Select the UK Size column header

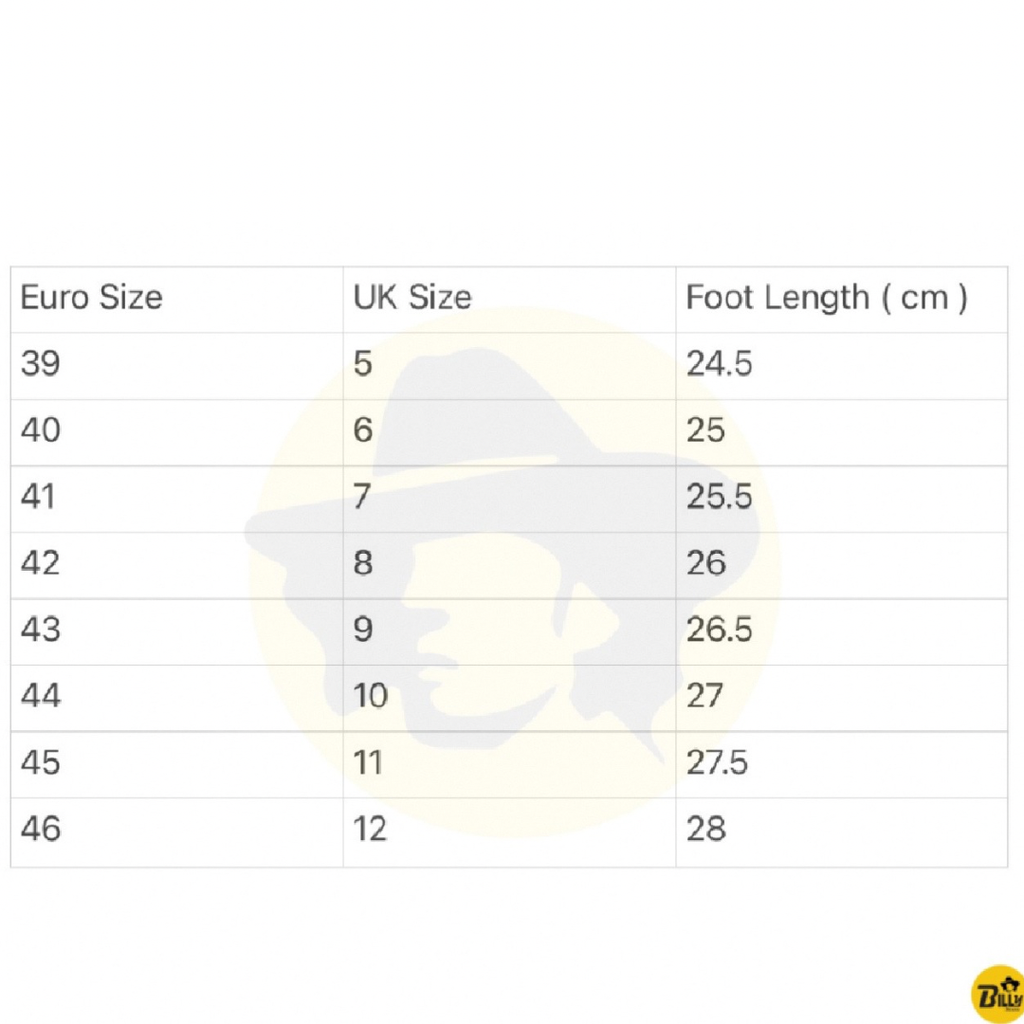click(412, 298)
